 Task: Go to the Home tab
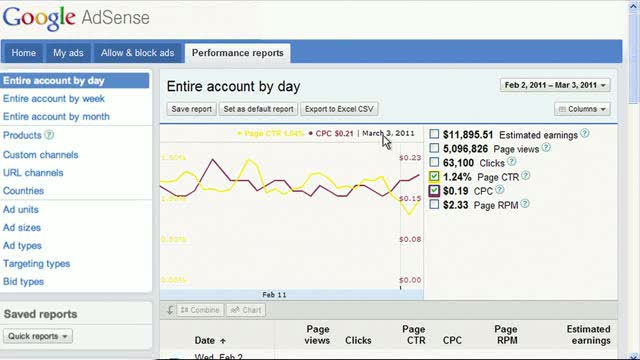(23, 53)
